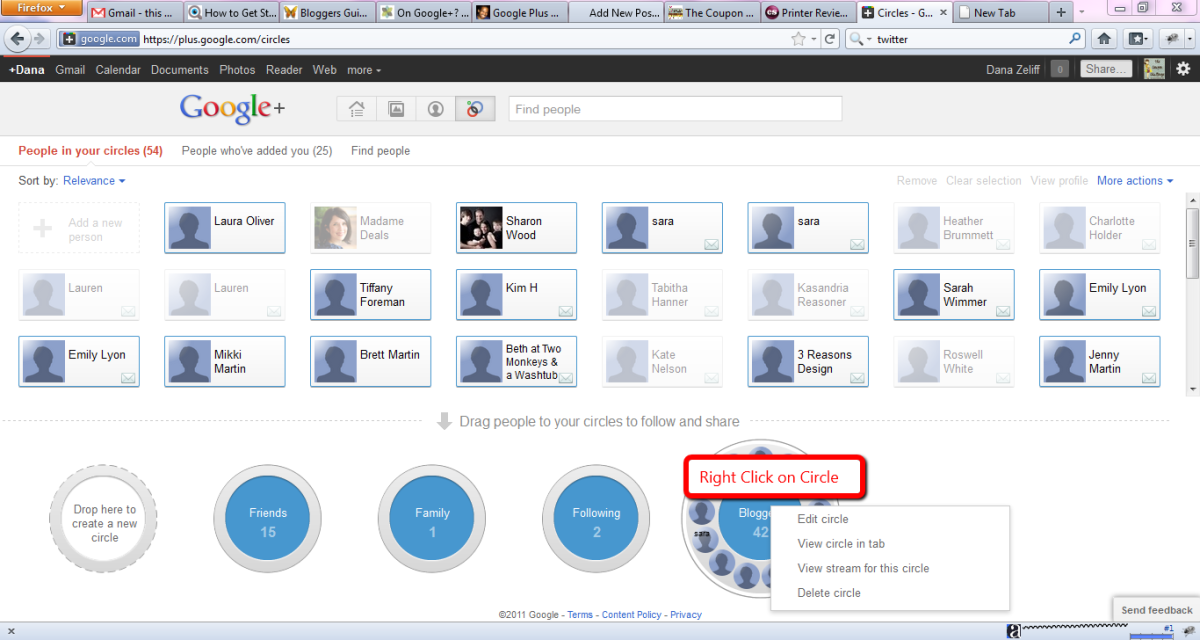Open the Sort by Relevance dropdown
This screenshot has width=1200, height=640.
pos(94,181)
